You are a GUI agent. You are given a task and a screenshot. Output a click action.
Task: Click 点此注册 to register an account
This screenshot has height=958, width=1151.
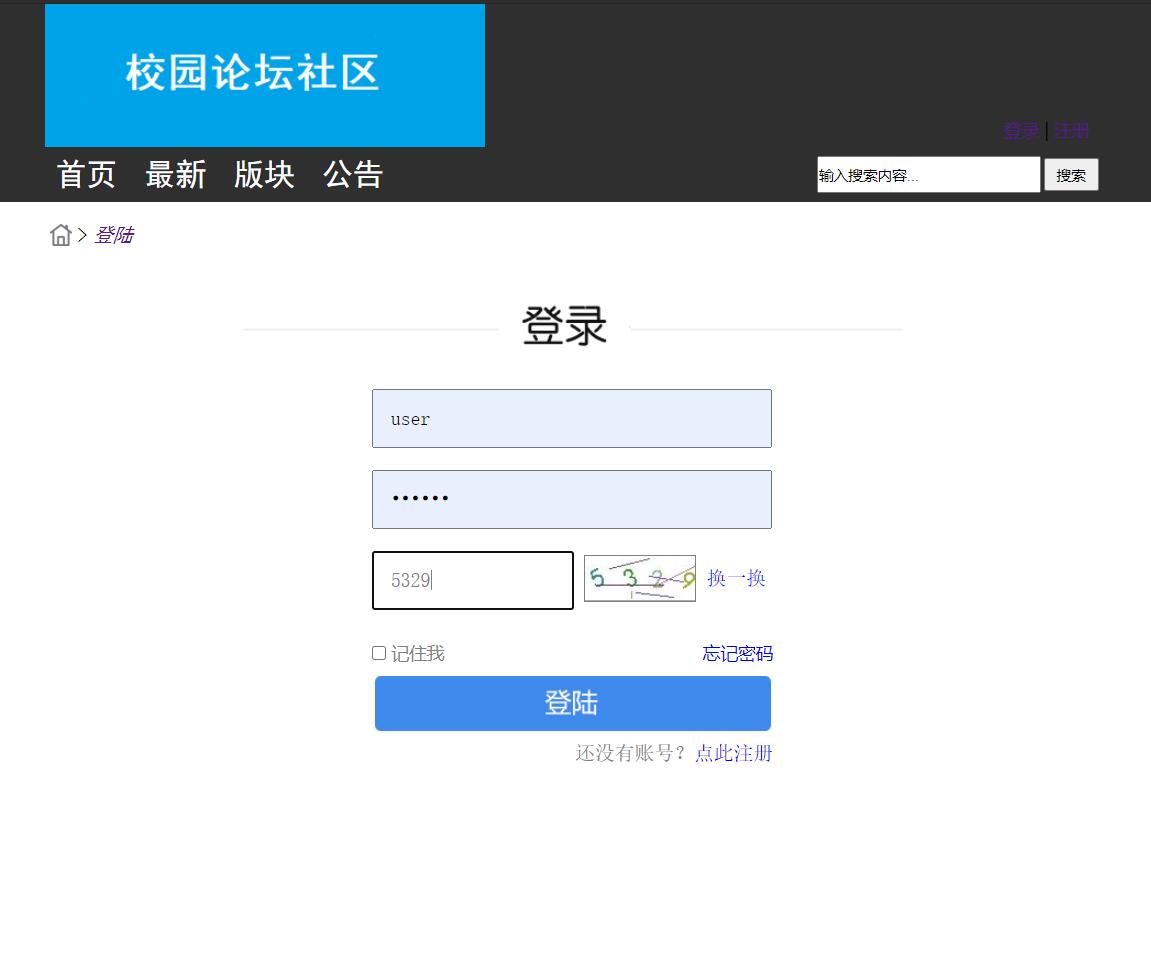pyautogui.click(x=732, y=753)
